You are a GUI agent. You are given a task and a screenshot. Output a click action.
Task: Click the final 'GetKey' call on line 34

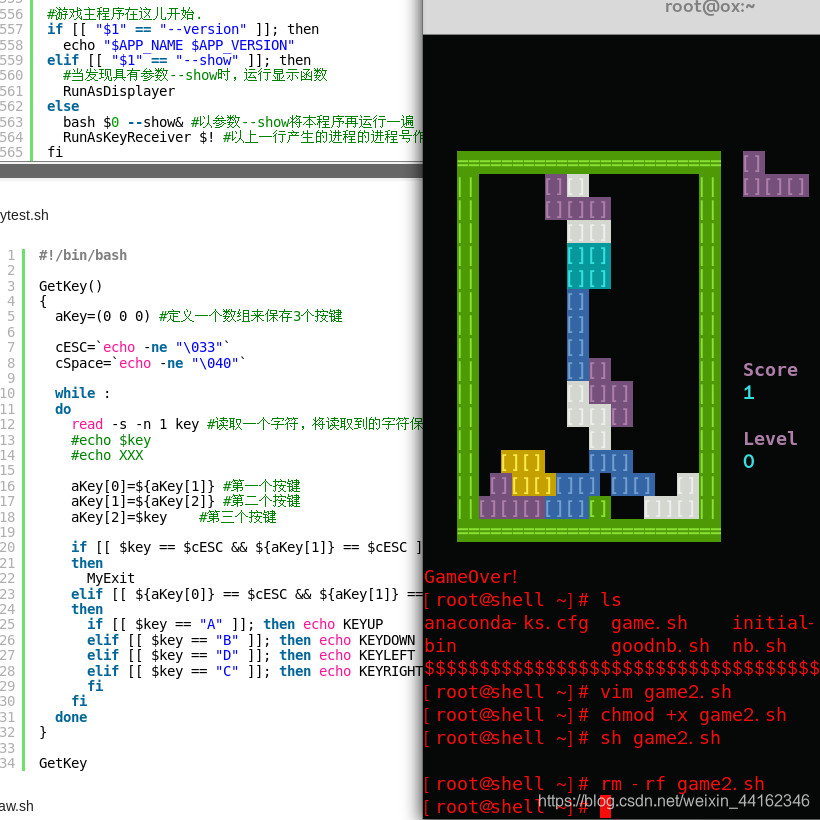tap(63, 763)
